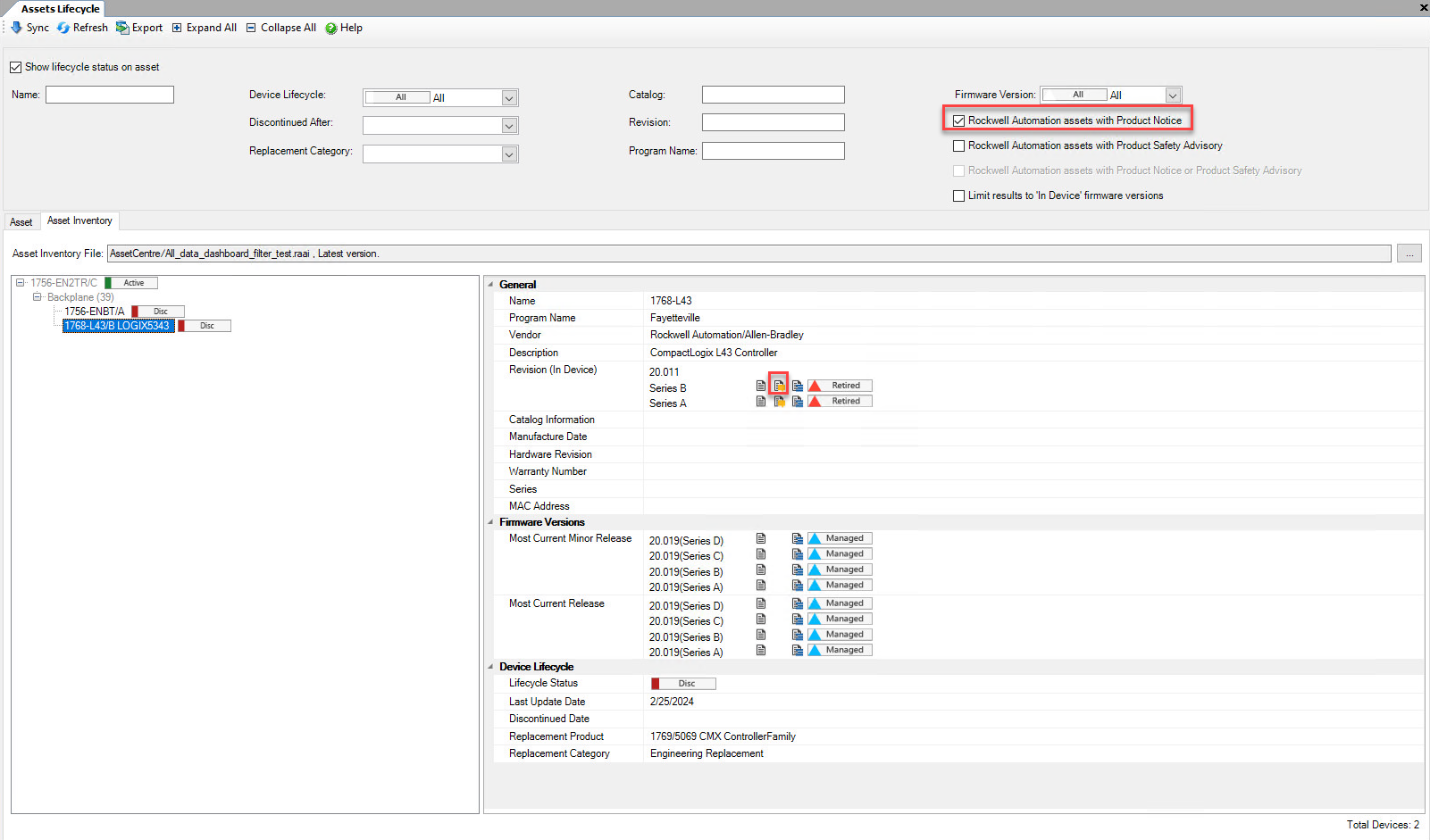Click the Catalog filter input field
Viewport: 1430px width, 840px height.
774,95
